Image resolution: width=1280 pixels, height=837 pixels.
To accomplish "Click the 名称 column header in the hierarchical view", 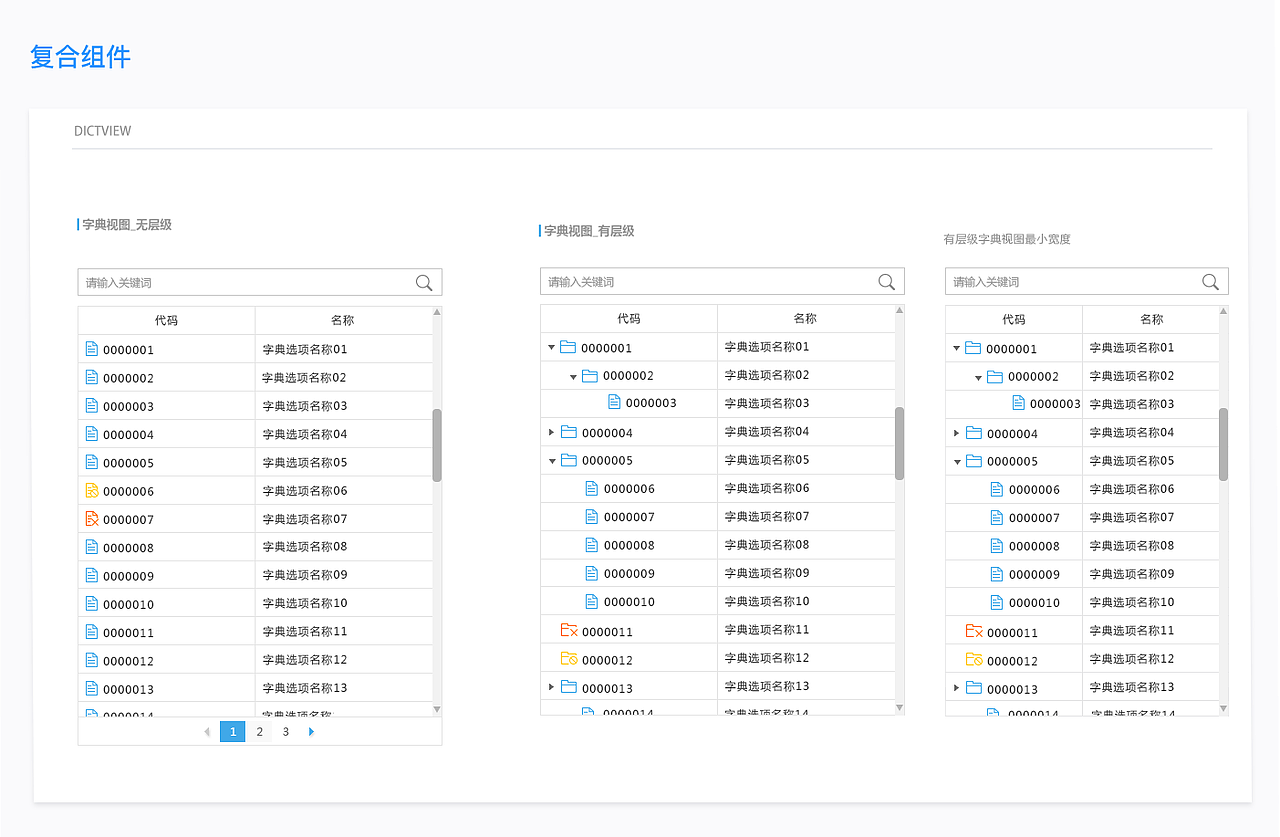I will click(x=805, y=318).
